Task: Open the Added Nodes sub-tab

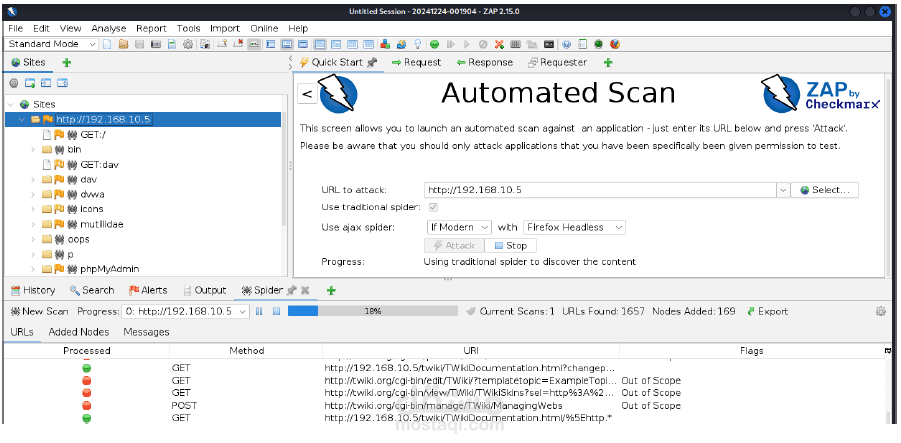Action: point(79,332)
